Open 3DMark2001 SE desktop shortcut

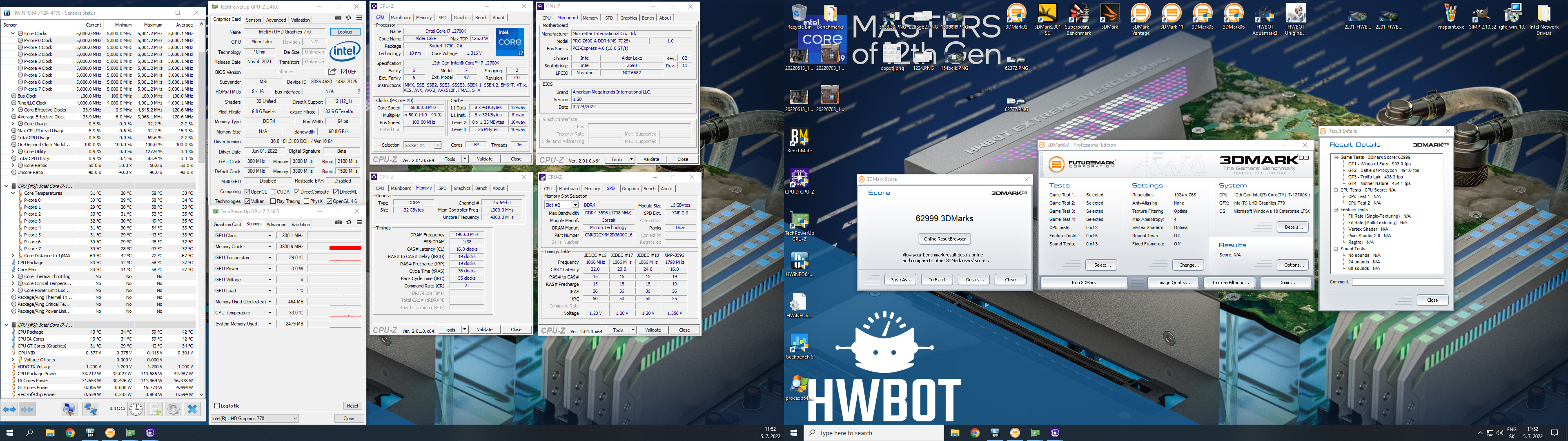click(x=1047, y=19)
